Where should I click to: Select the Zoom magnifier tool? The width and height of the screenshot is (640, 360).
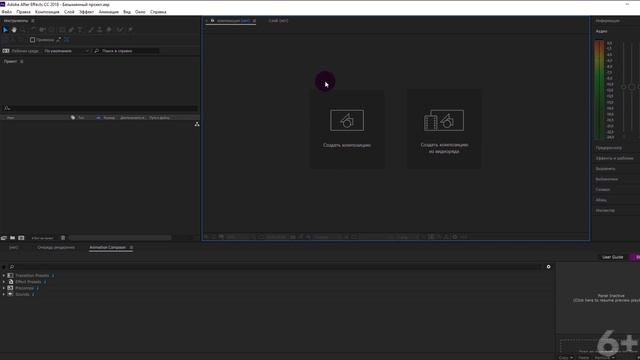(23, 30)
